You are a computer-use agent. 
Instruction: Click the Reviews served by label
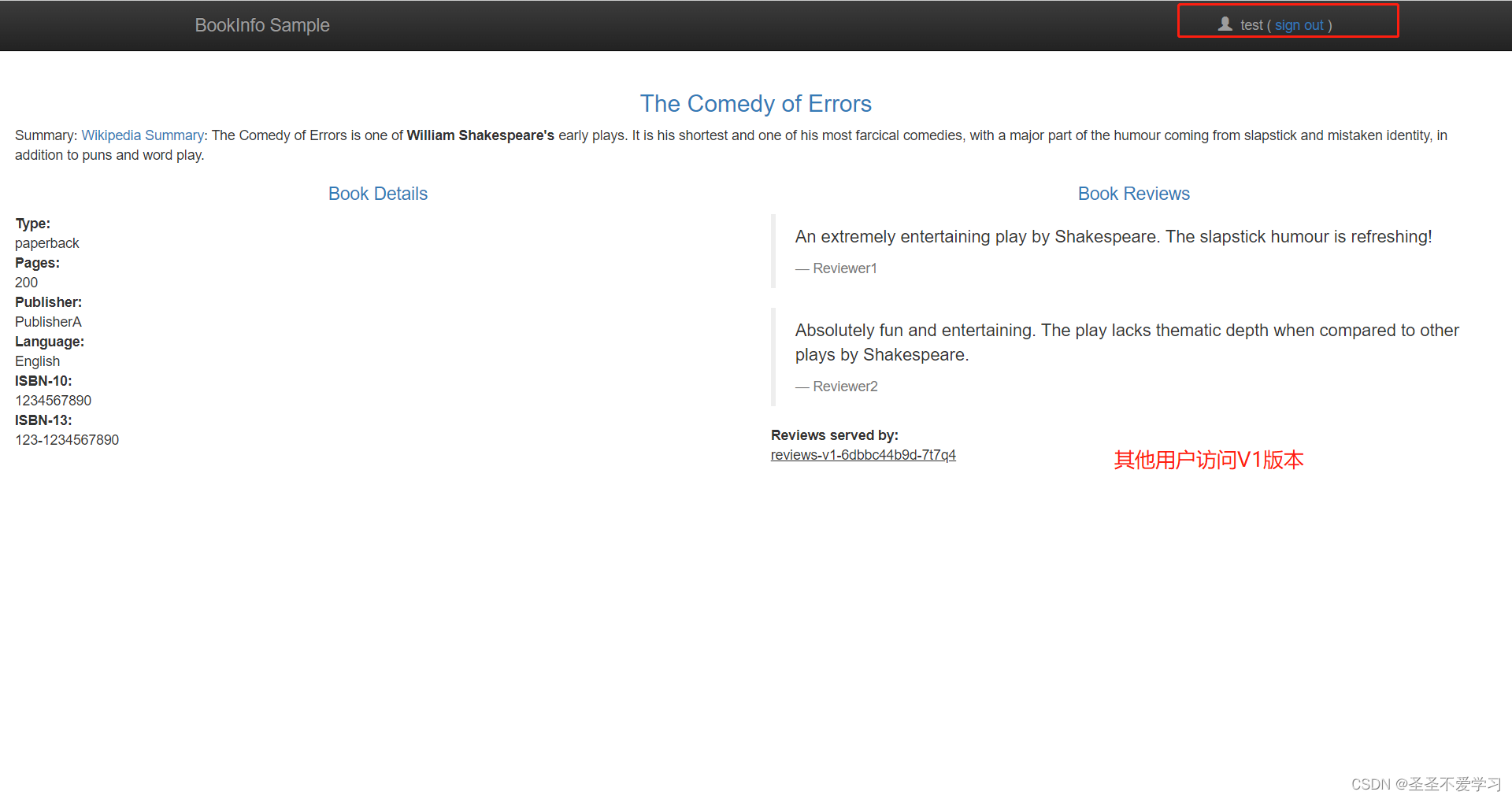pos(835,435)
